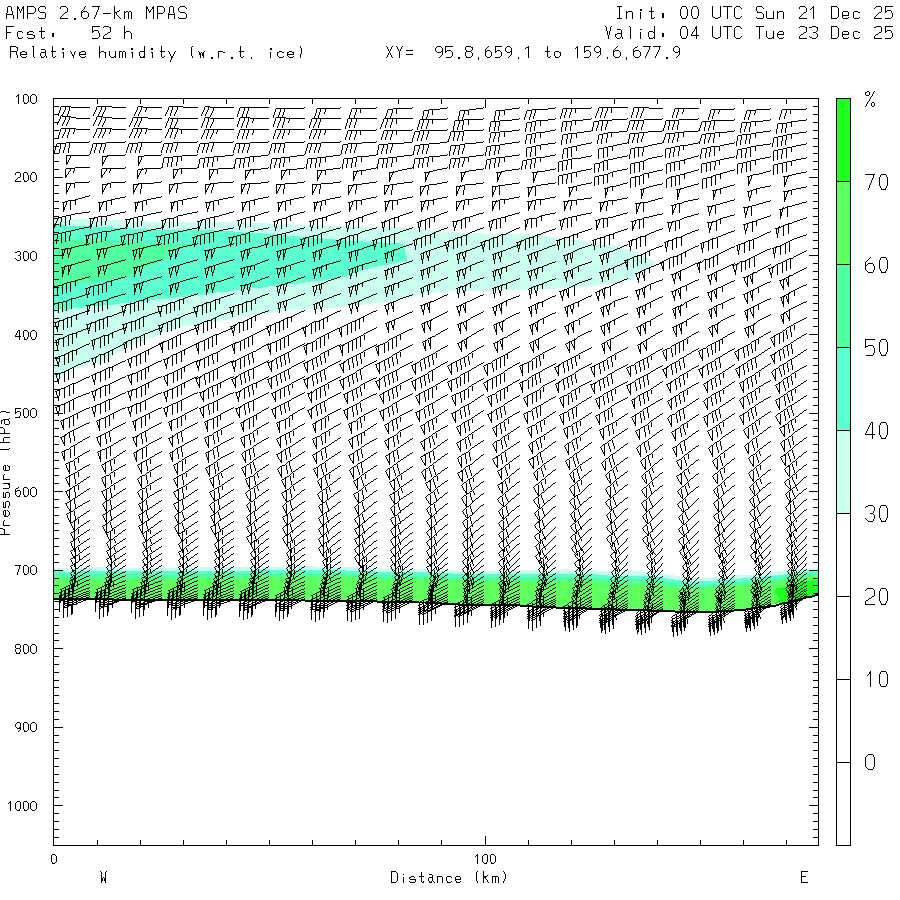Click the colorbar label 20
Viewport: 900px width, 900px height.
(x=876, y=598)
